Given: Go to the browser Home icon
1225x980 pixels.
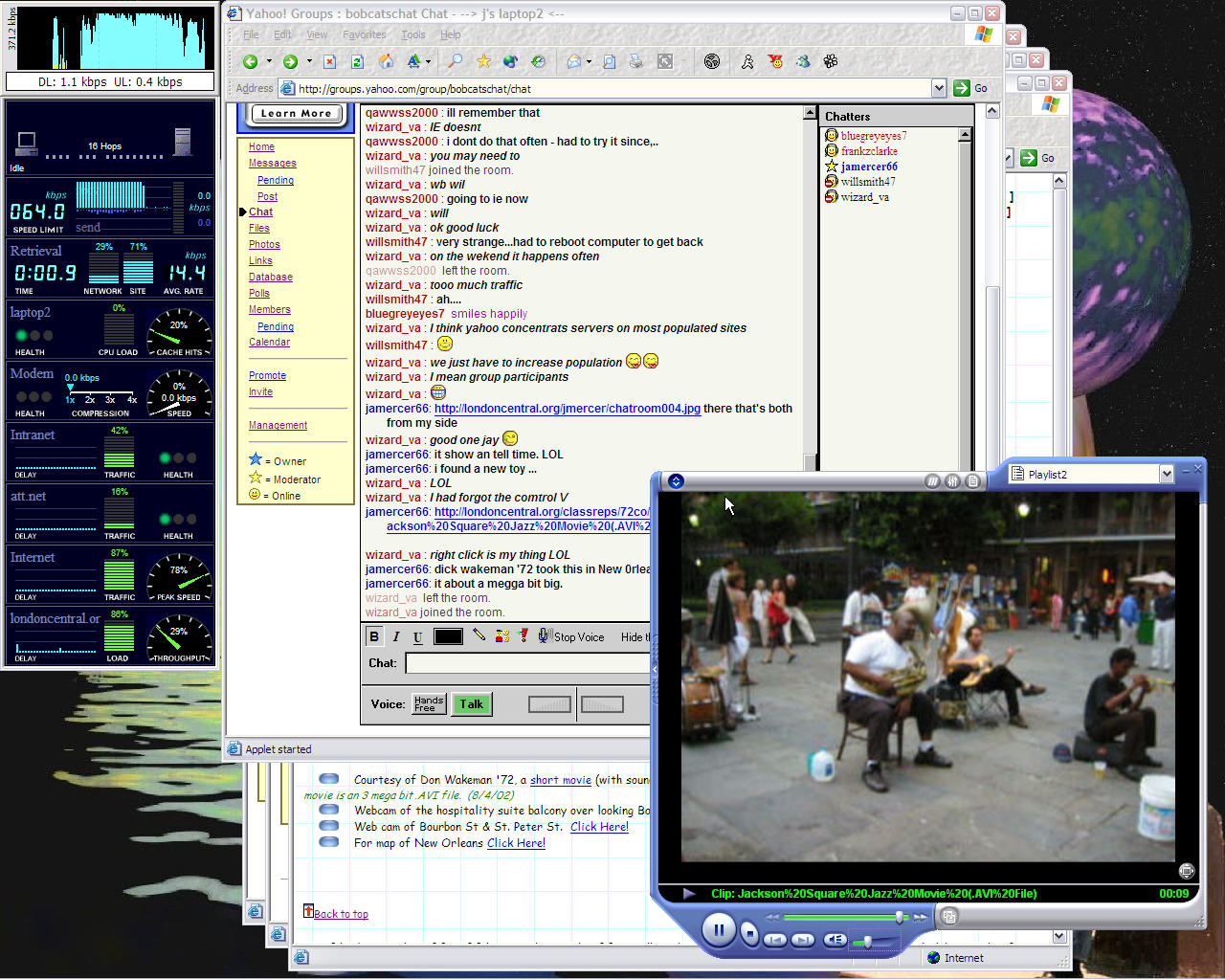Looking at the screenshot, I should pos(386,61).
